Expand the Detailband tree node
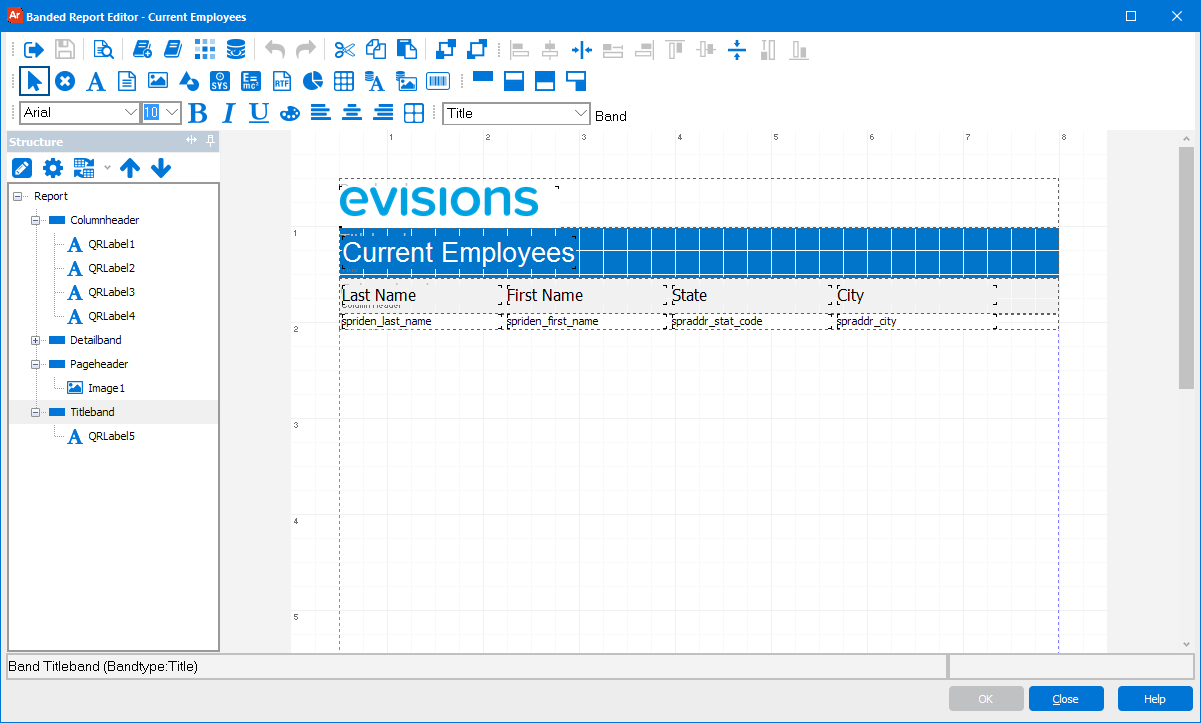 point(34,340)
